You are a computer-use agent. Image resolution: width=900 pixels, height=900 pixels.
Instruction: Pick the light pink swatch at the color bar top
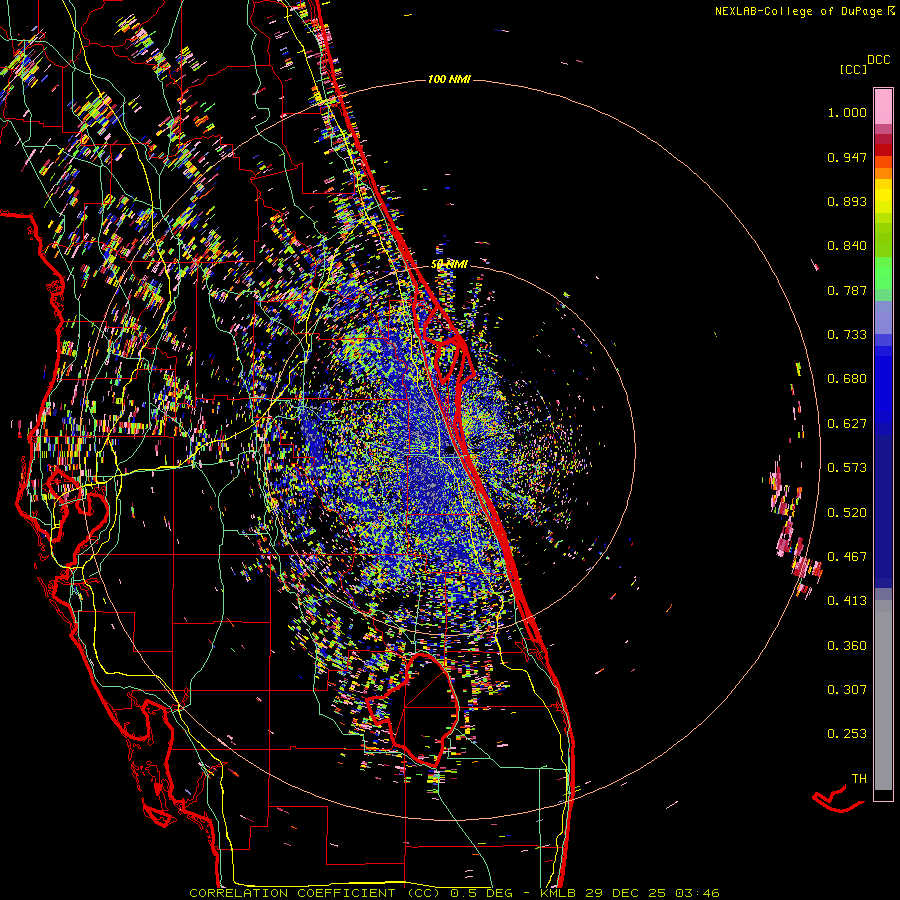883,106
